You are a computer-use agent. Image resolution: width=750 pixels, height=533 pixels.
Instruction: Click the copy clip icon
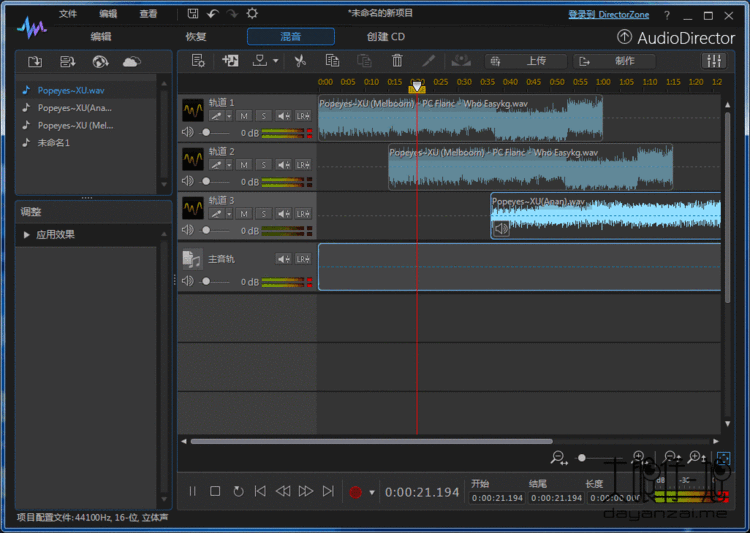coord(332,61)
